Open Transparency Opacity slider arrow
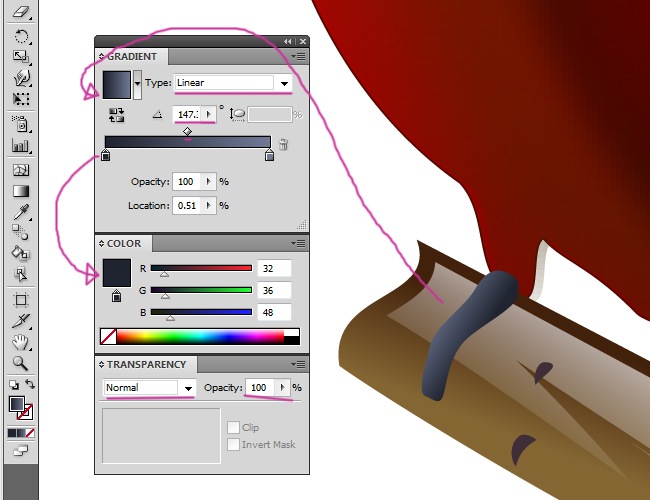The height and width of the screenshot is (500, 650). coord(283,388)
